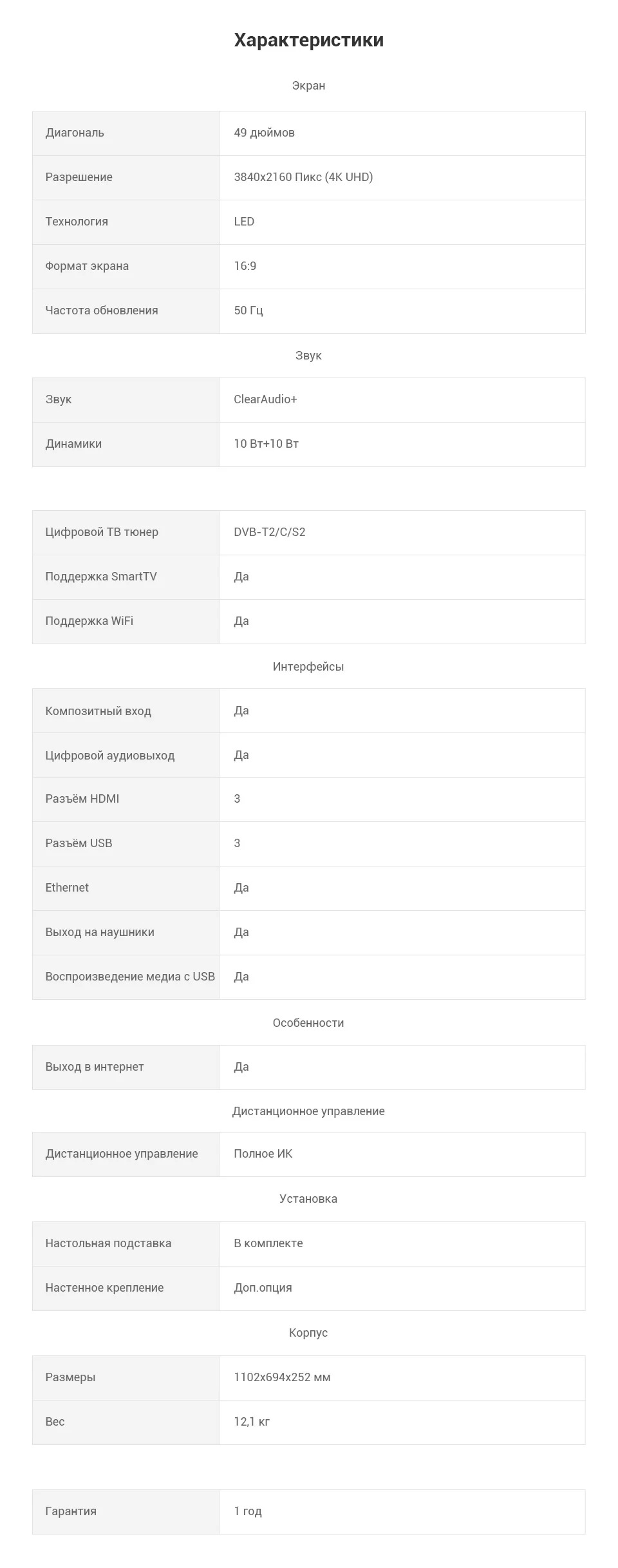Click the "Поддержка SmartTV" row label
Screen dimensions: 618x1568
pos(101,577)
